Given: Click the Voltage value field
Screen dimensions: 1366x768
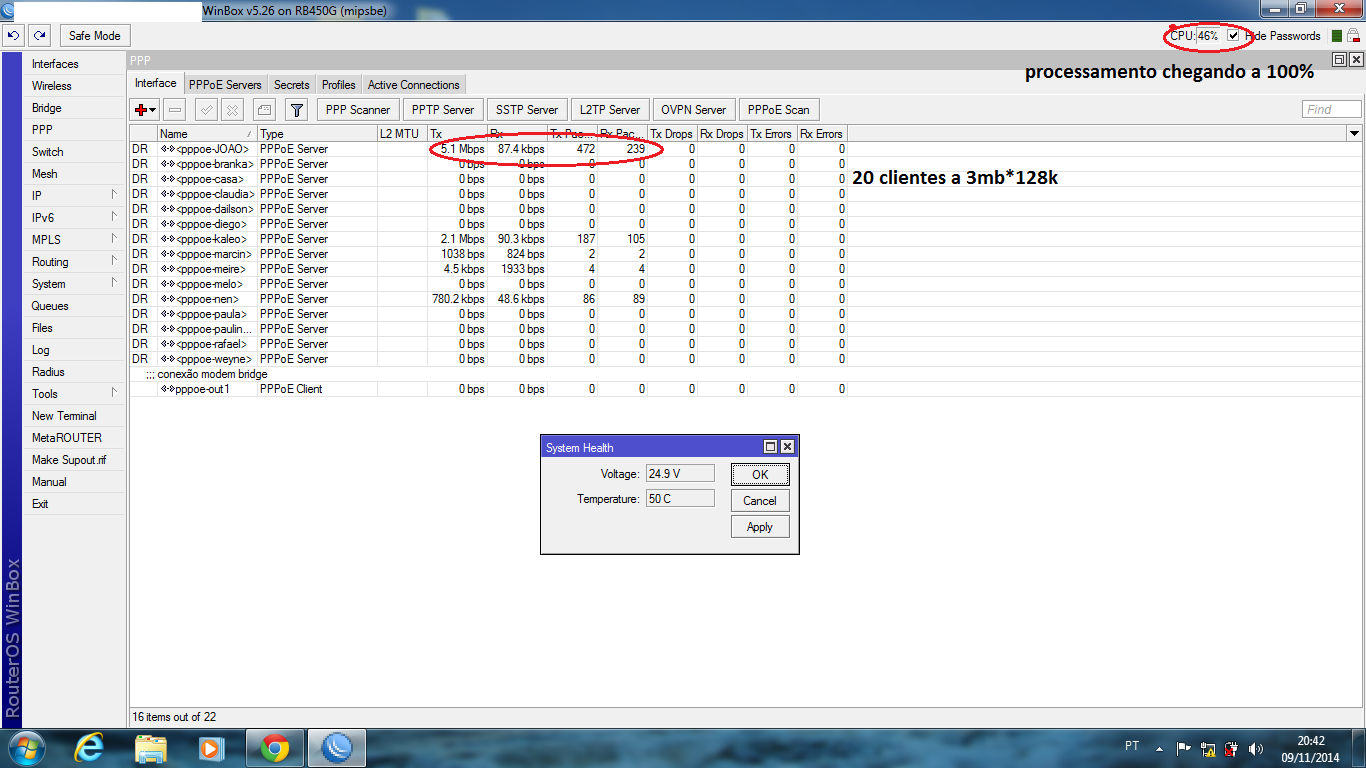Looking at the screenshot, I should pyautogui.click(x=680, y=474).
